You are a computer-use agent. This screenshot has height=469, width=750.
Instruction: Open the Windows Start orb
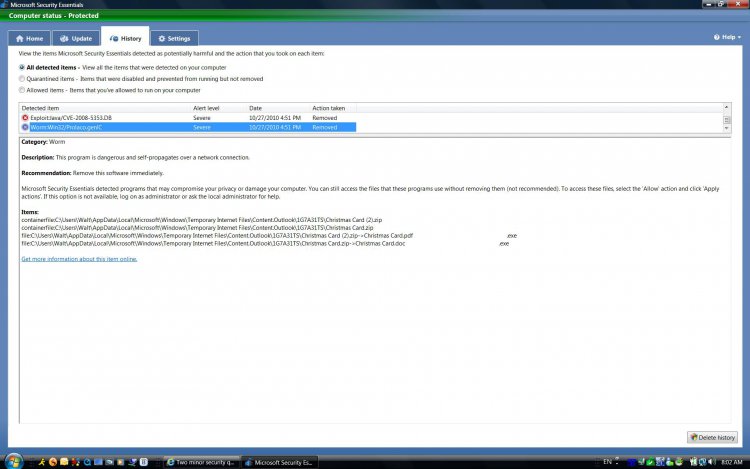click(13, 462)
